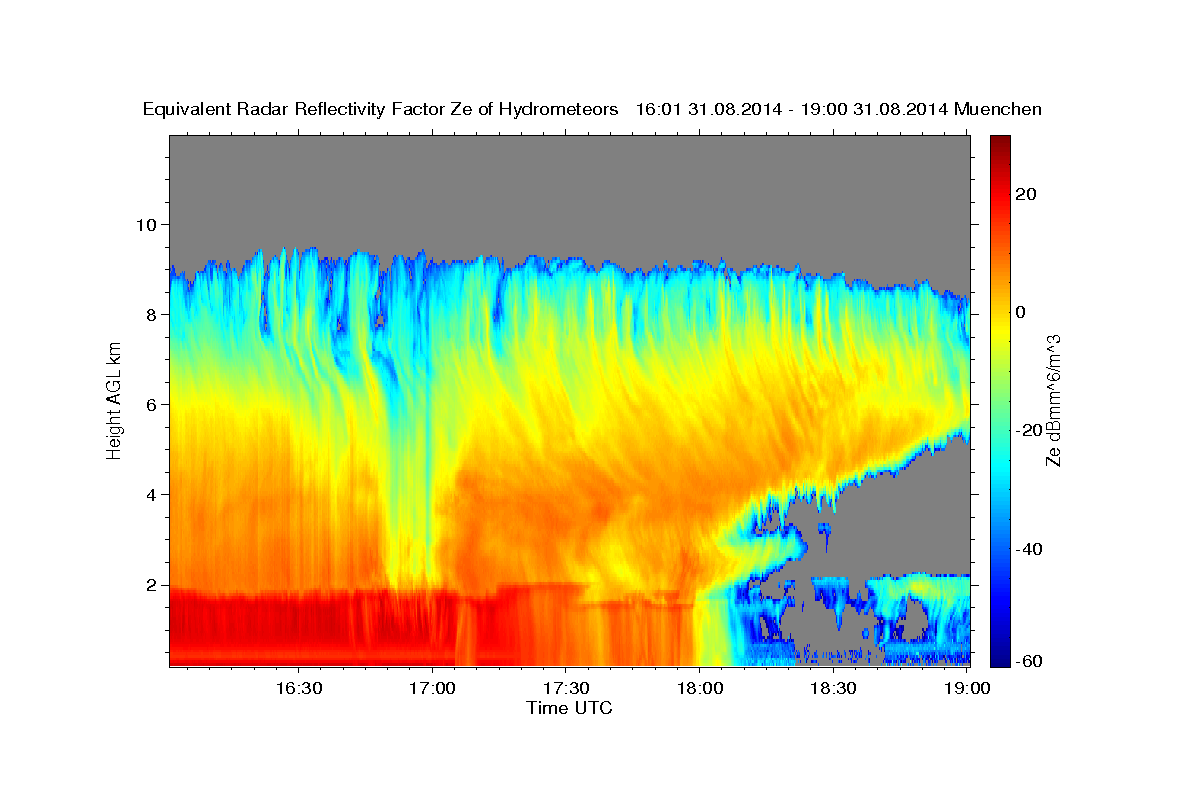Screen dimensions: 1200x800
Task: Click the 16:30 time tick label
Action: 299,688
